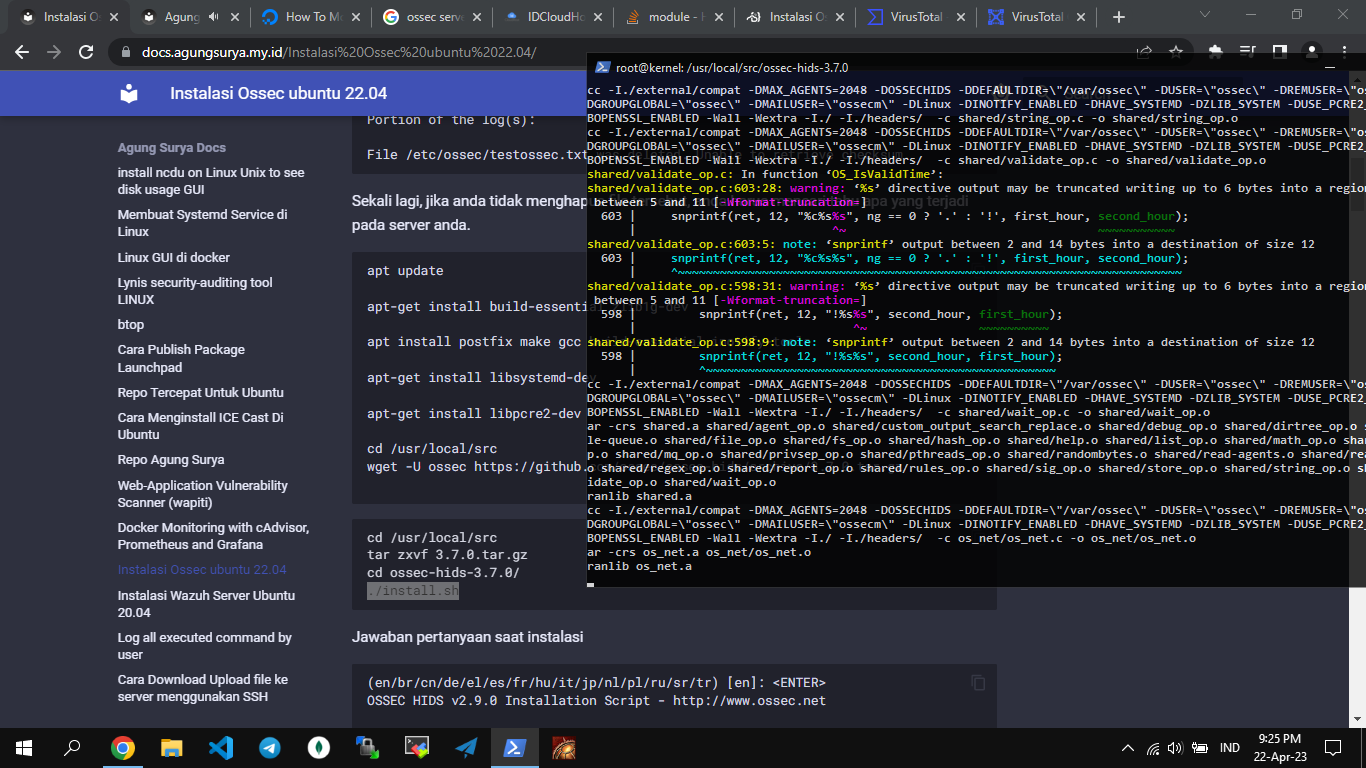Switch to the IDCloudHost tab
Image resolution: width=1366 pixels, height=768 pixels.
(552, 17)
